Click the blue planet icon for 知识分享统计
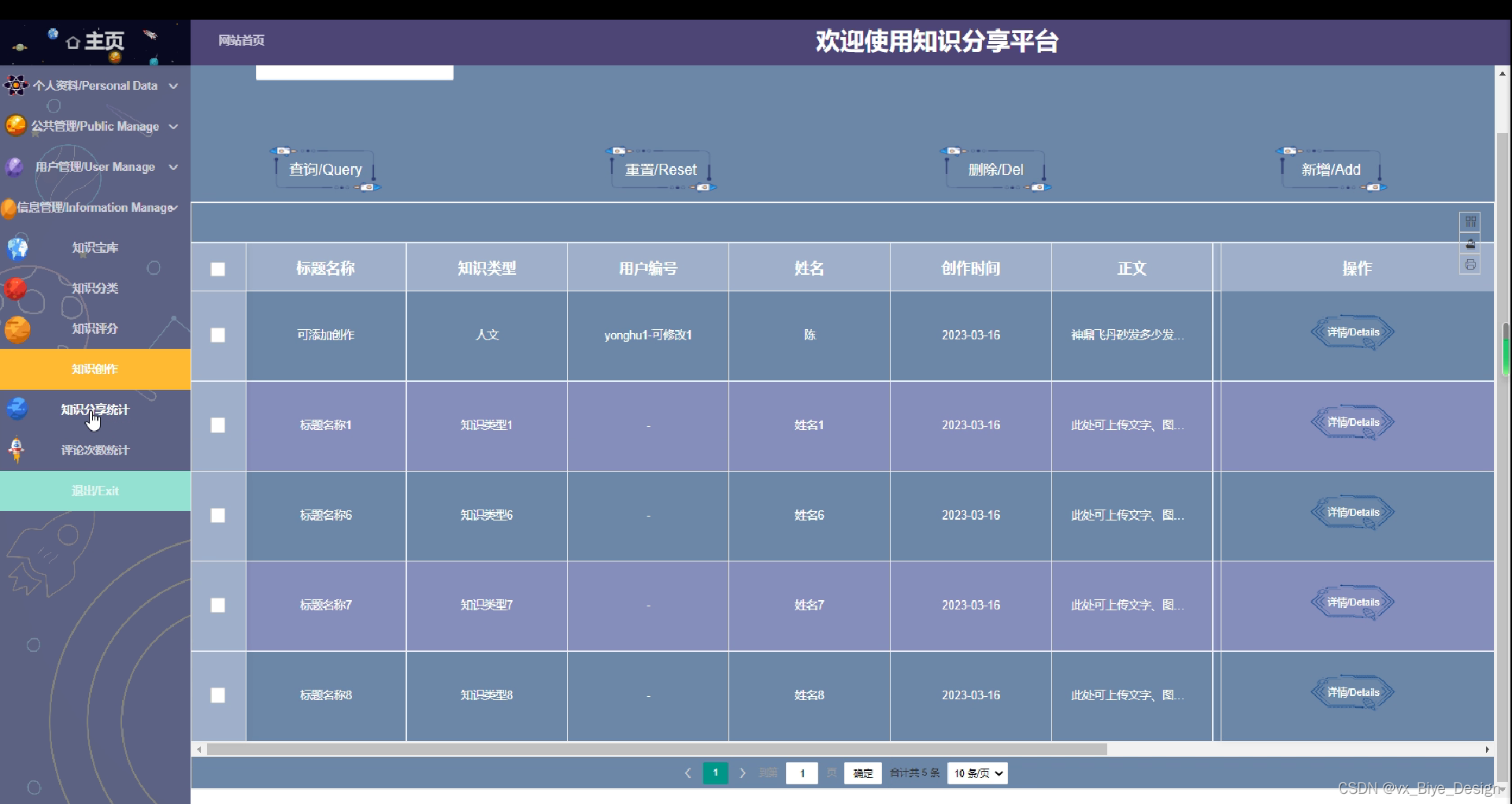1512x804 pixels. pos(17,409)
